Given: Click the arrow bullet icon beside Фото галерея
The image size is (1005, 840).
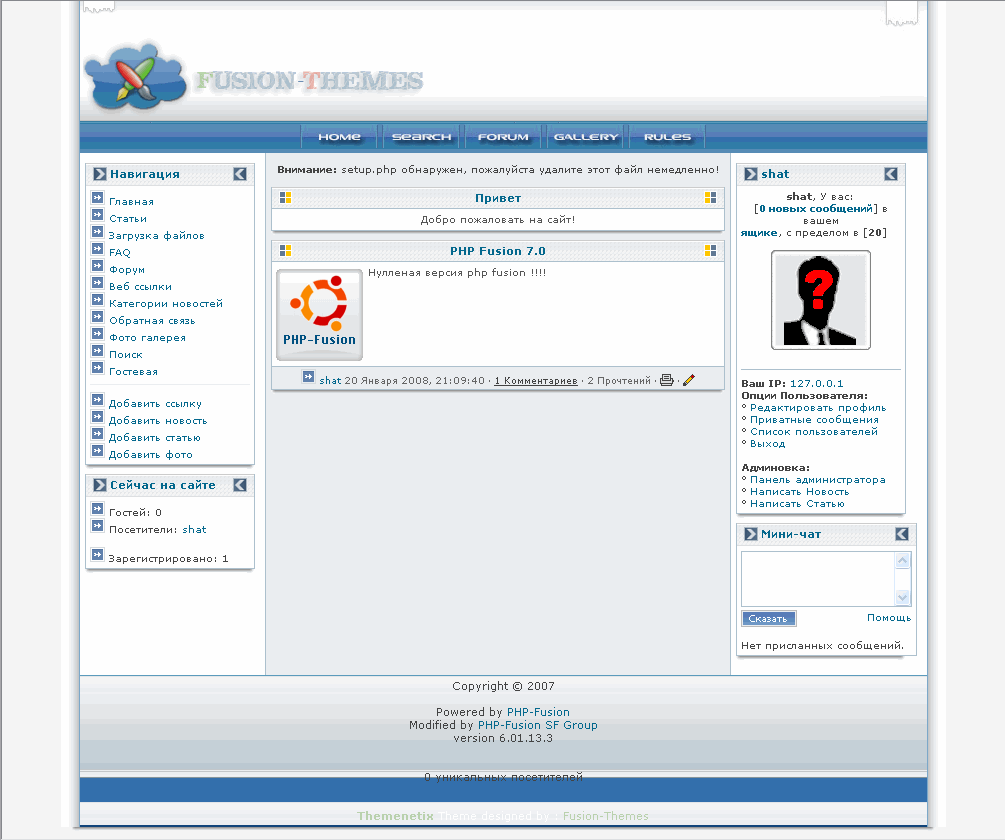Looking at the screenshot, I should (97, 335).
